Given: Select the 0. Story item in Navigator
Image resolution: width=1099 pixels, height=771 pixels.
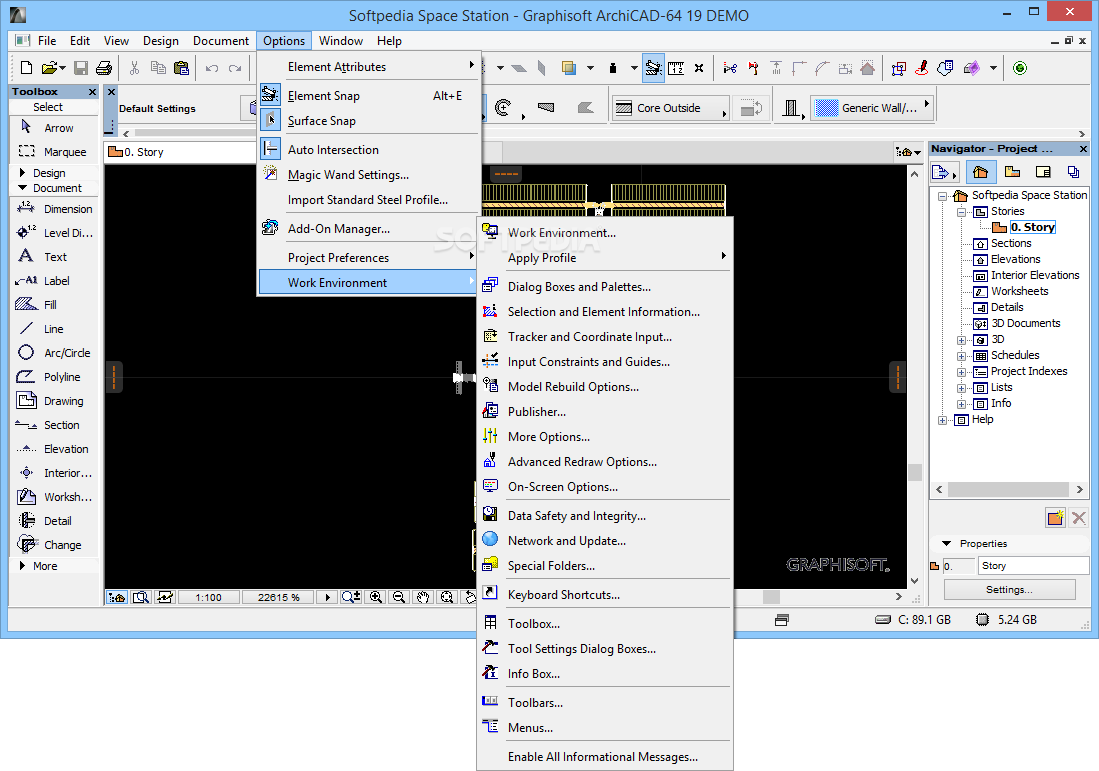Looking at the screenshot, I should [1032, 227].
